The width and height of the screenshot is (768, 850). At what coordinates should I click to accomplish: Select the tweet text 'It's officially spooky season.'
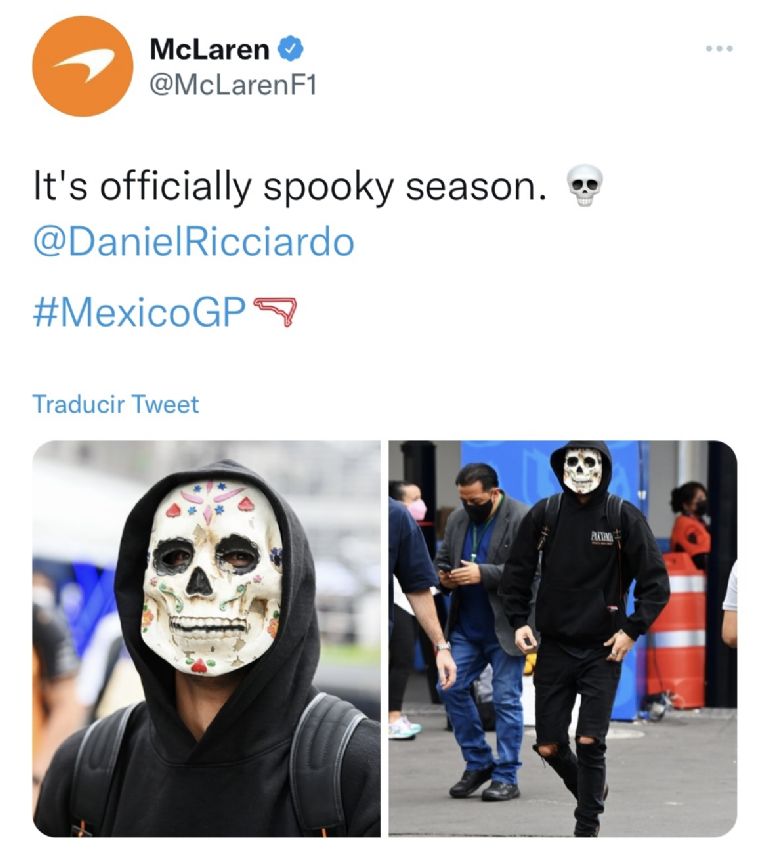point(291,186)
